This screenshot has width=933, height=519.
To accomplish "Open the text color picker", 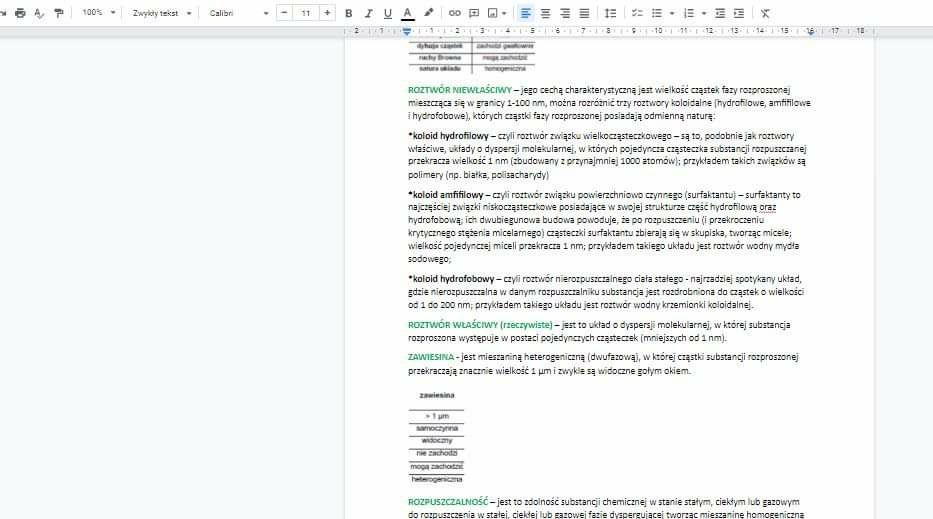I will [408, 13].
